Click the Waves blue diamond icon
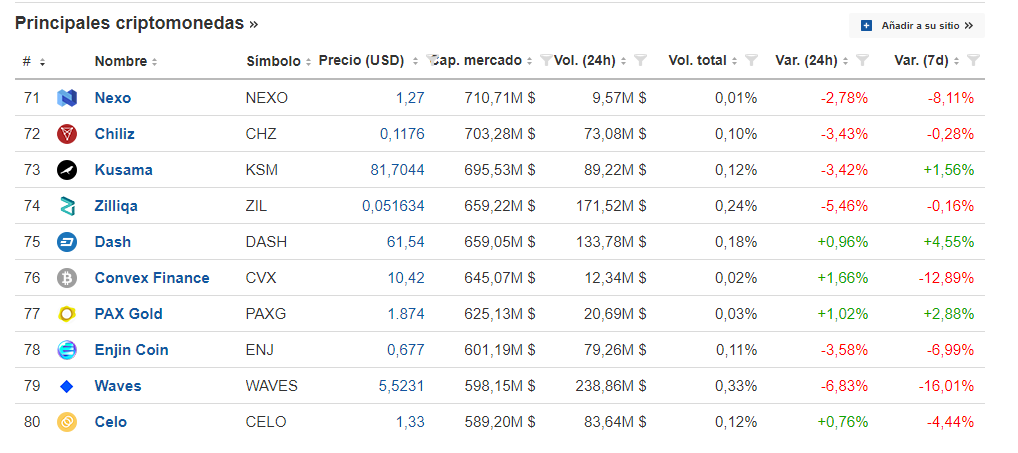 (67, 386)
